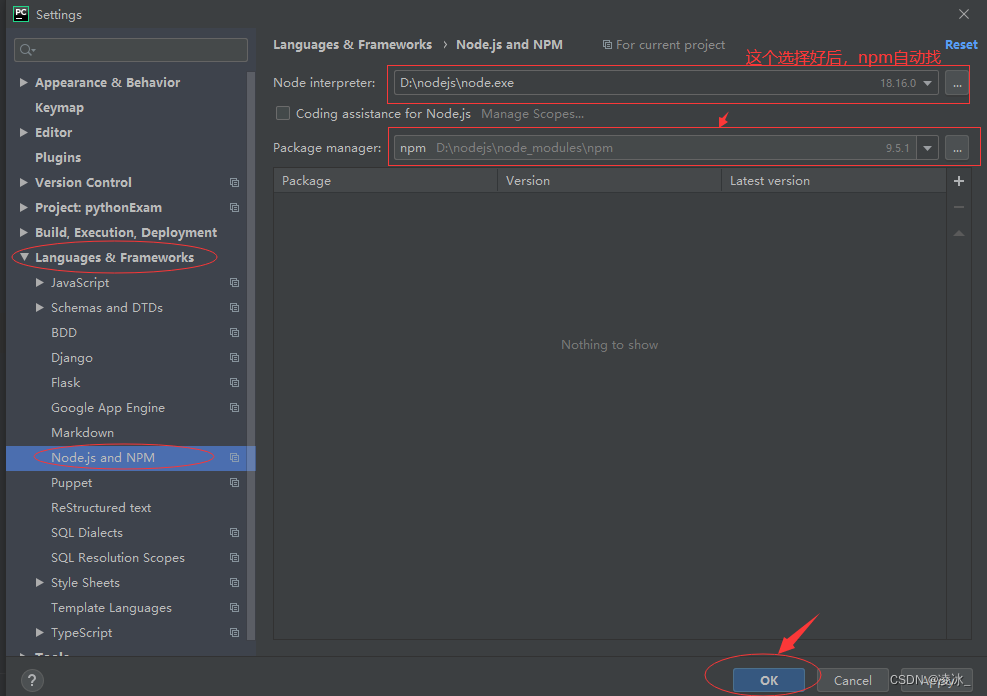This screenshot has height=696, width=987.
Task: Browse for package manager with ellipsis button
Action: click(x=957, y=149)
